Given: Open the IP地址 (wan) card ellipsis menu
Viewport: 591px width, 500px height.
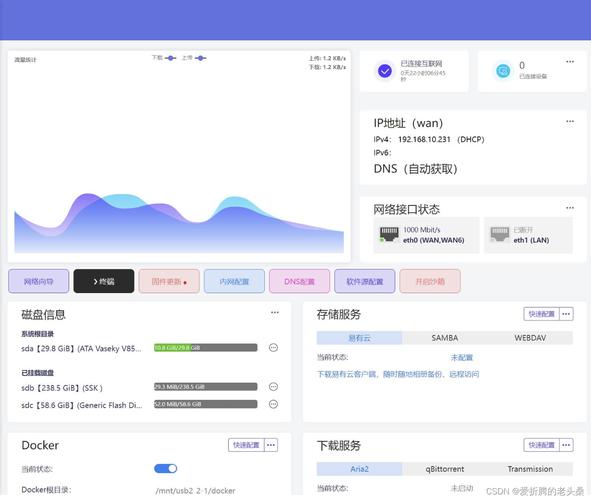Looking at the screenshot, I should 570,121.
